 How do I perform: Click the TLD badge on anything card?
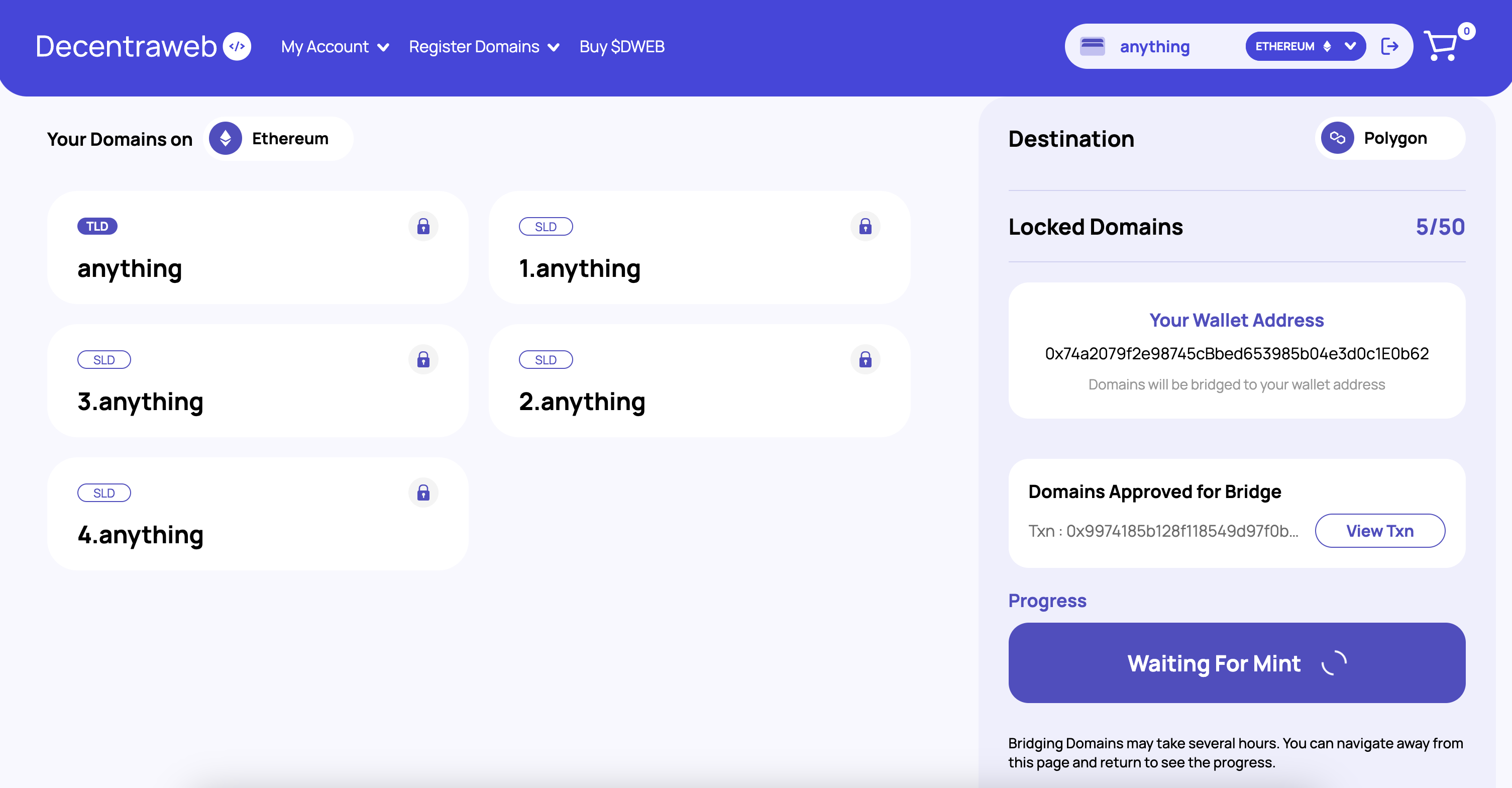pyautogui.click(x=97, y=226)
